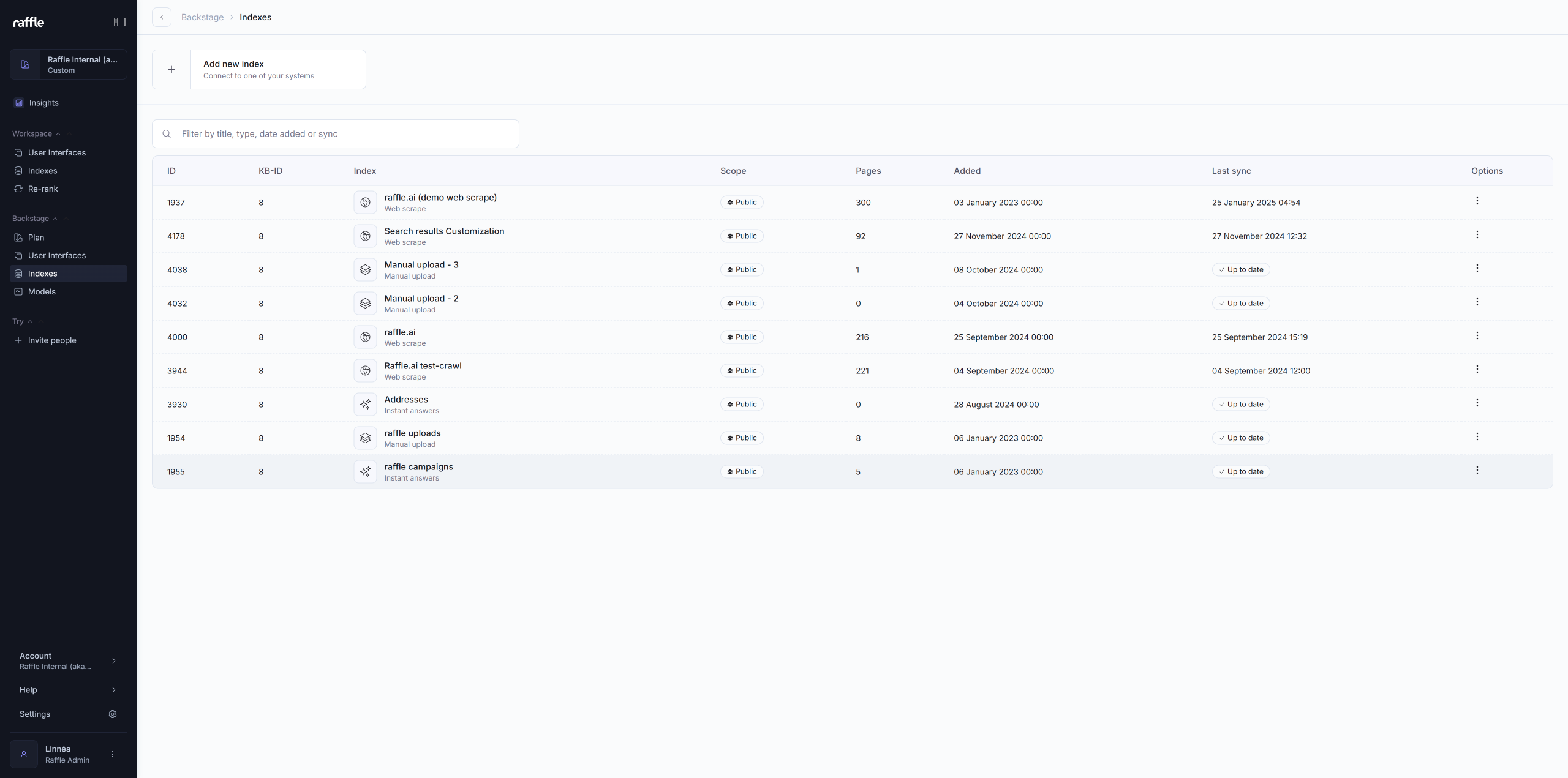Open Re-rank in the Workspace menu
Viewport: 1568px width, 778px height.
43,189
